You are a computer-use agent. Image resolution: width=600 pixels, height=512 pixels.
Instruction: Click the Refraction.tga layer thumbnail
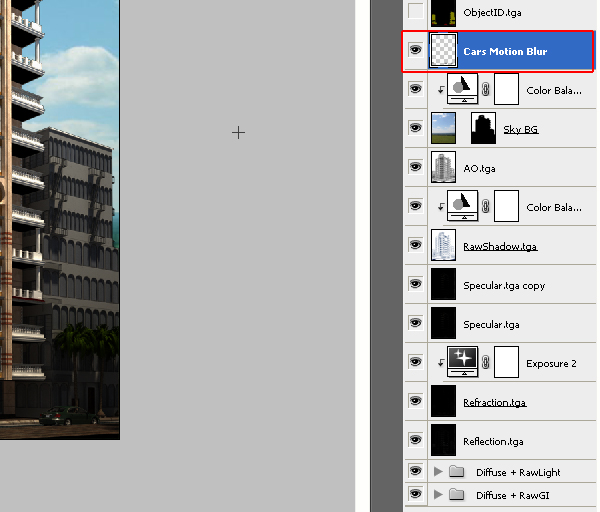pyautogui.click(x=443, y=401)
